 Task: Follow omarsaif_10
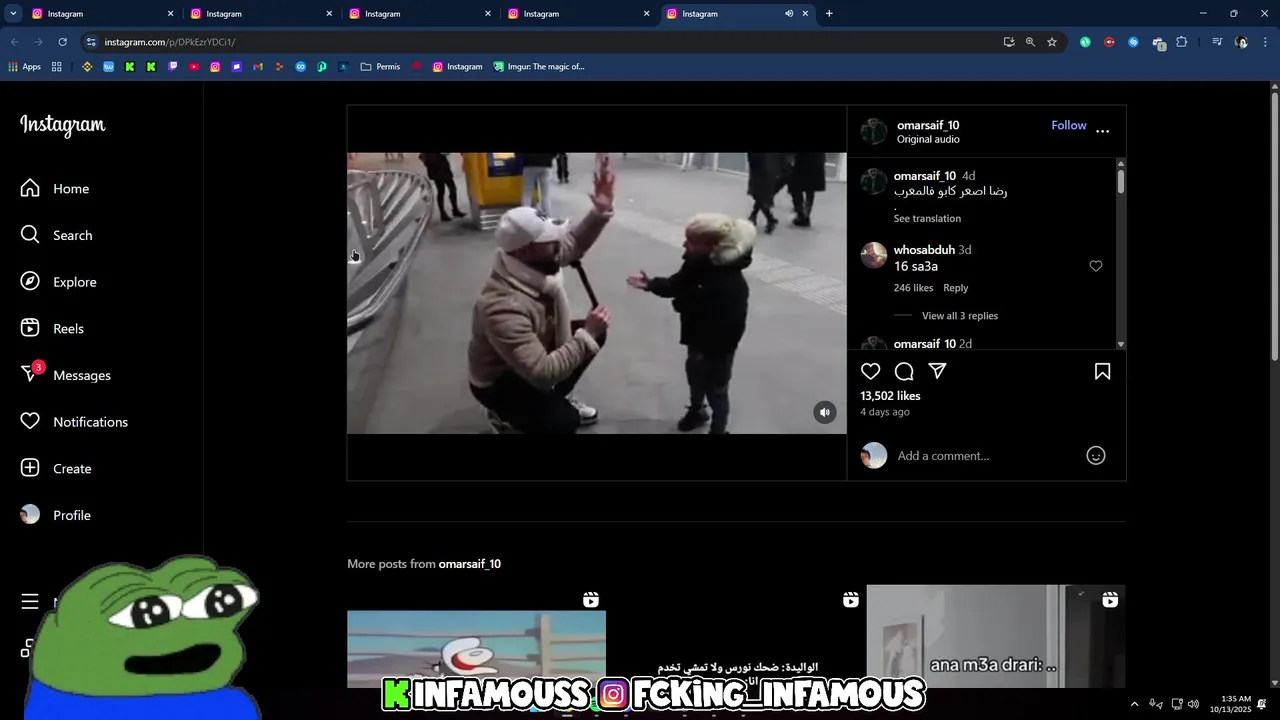pos(1069,125)
